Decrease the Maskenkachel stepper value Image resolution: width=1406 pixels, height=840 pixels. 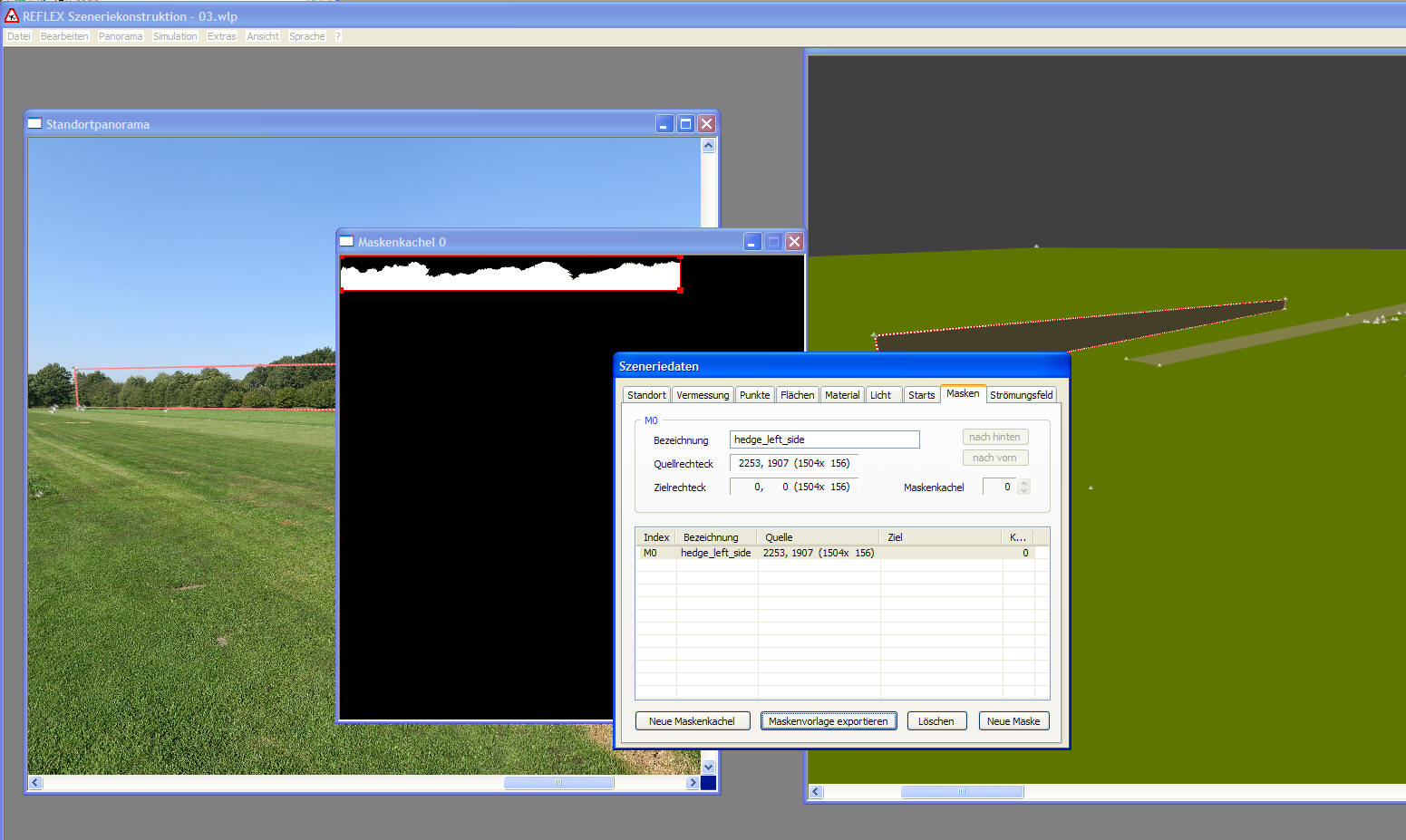tap(1023, 490)
